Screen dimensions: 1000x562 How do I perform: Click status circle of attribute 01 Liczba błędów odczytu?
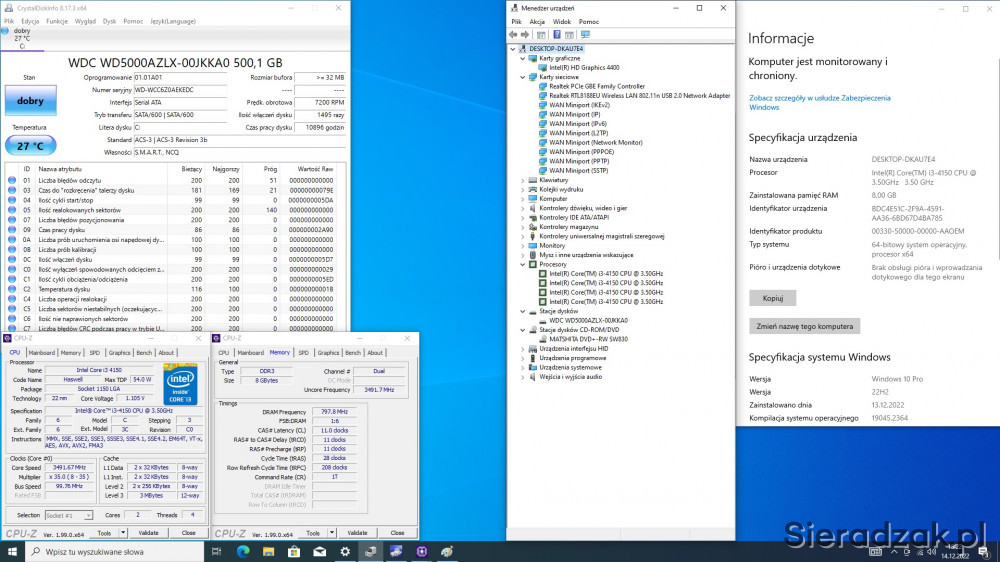(x=12, y=181)
